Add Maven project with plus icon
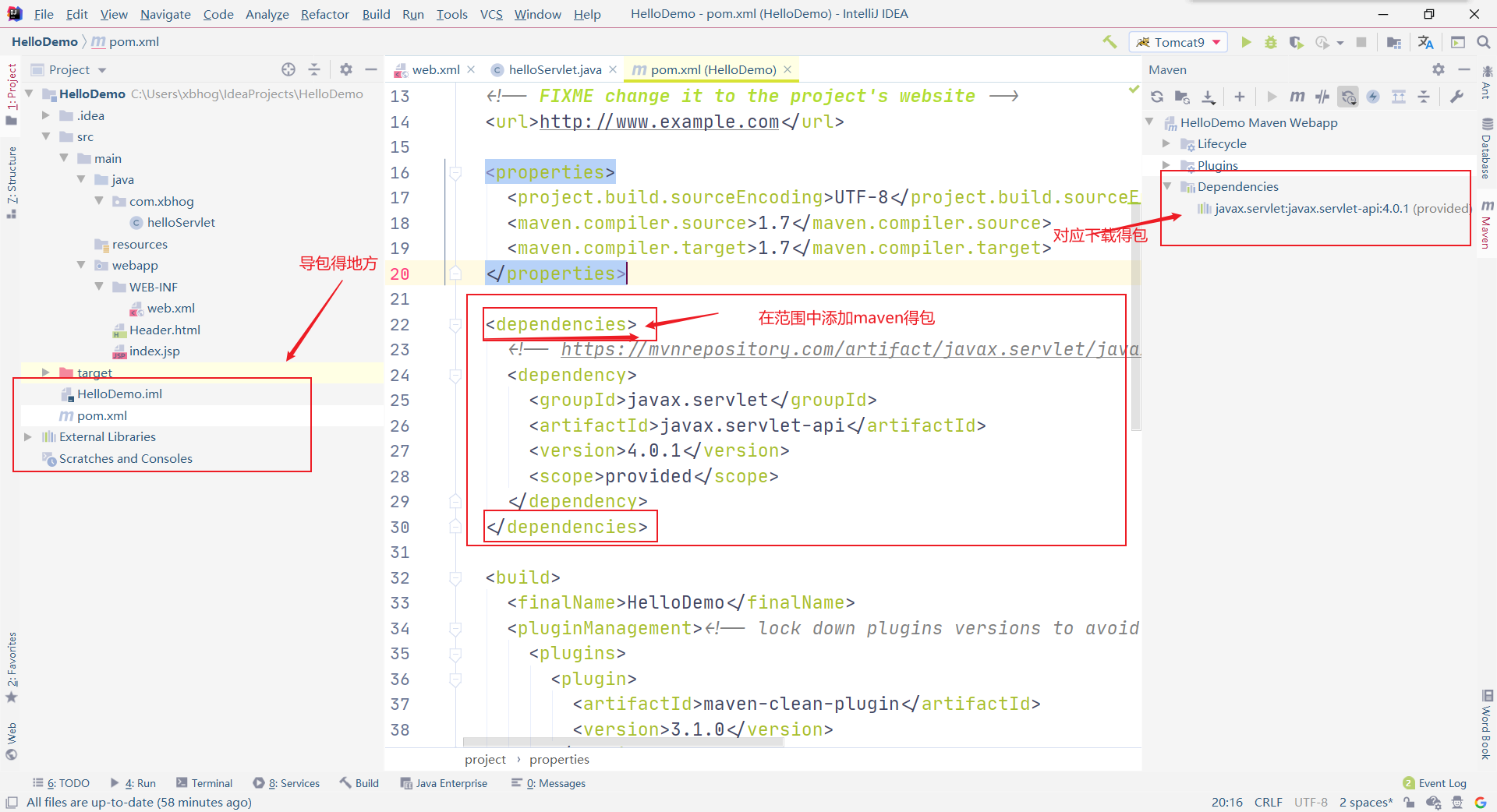This screenshot has height=812, width=1497. tap(1240, 97)
